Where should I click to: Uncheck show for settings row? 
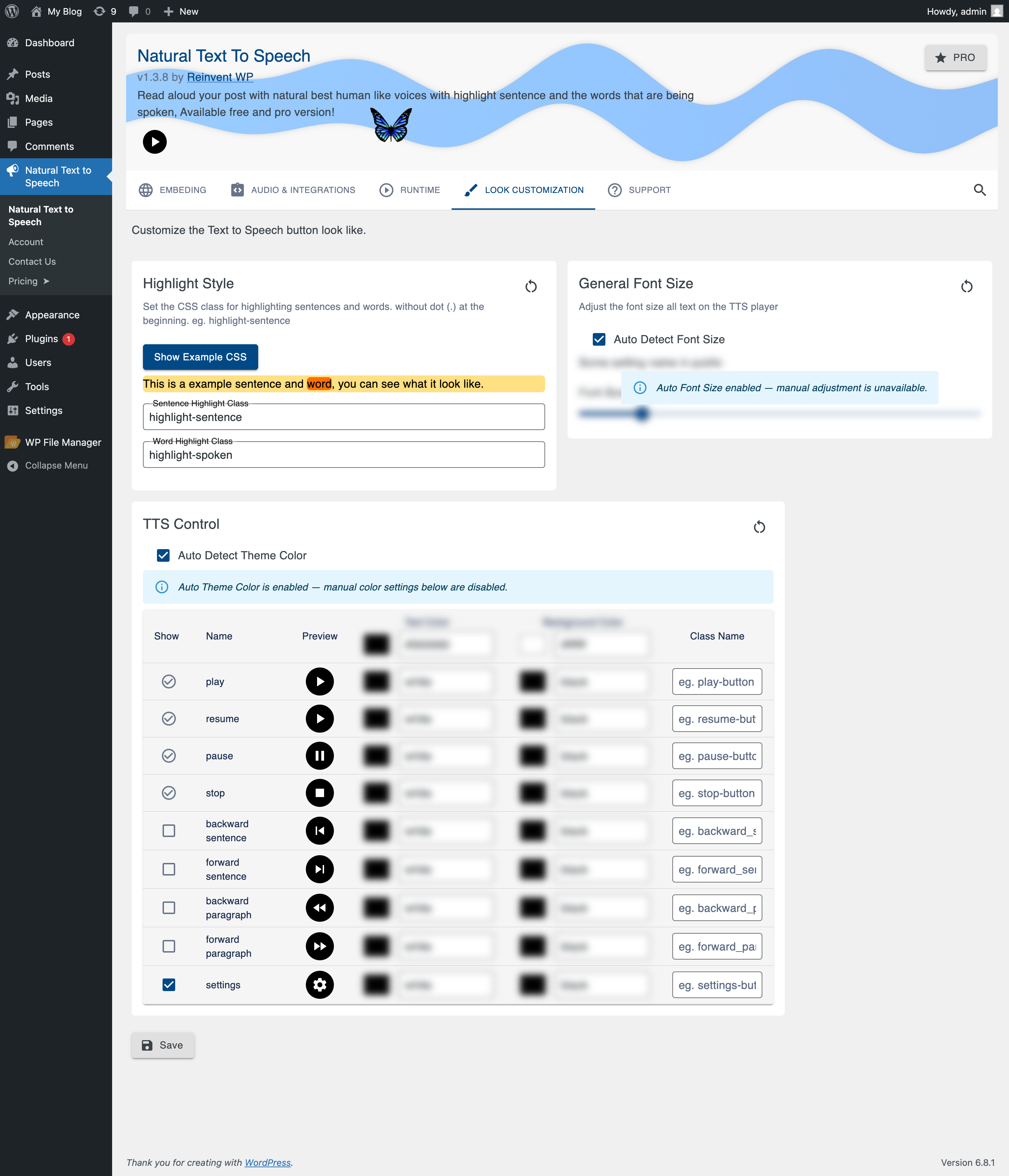[169, 985]
